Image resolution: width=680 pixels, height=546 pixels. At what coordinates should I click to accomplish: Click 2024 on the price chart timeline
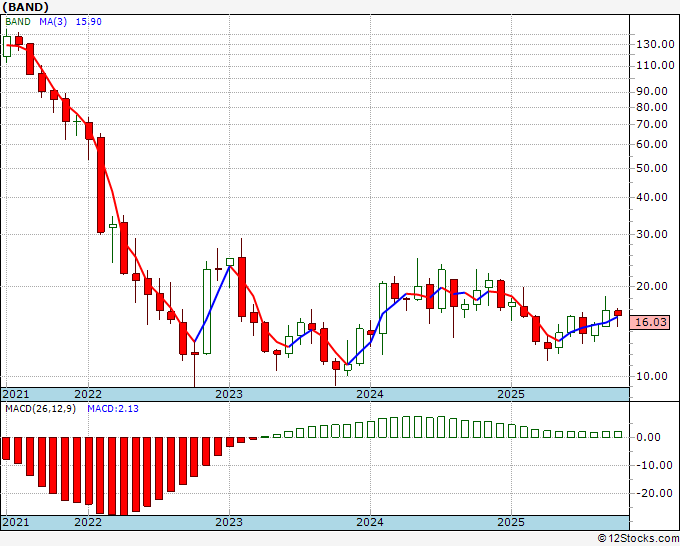(370, 394)
